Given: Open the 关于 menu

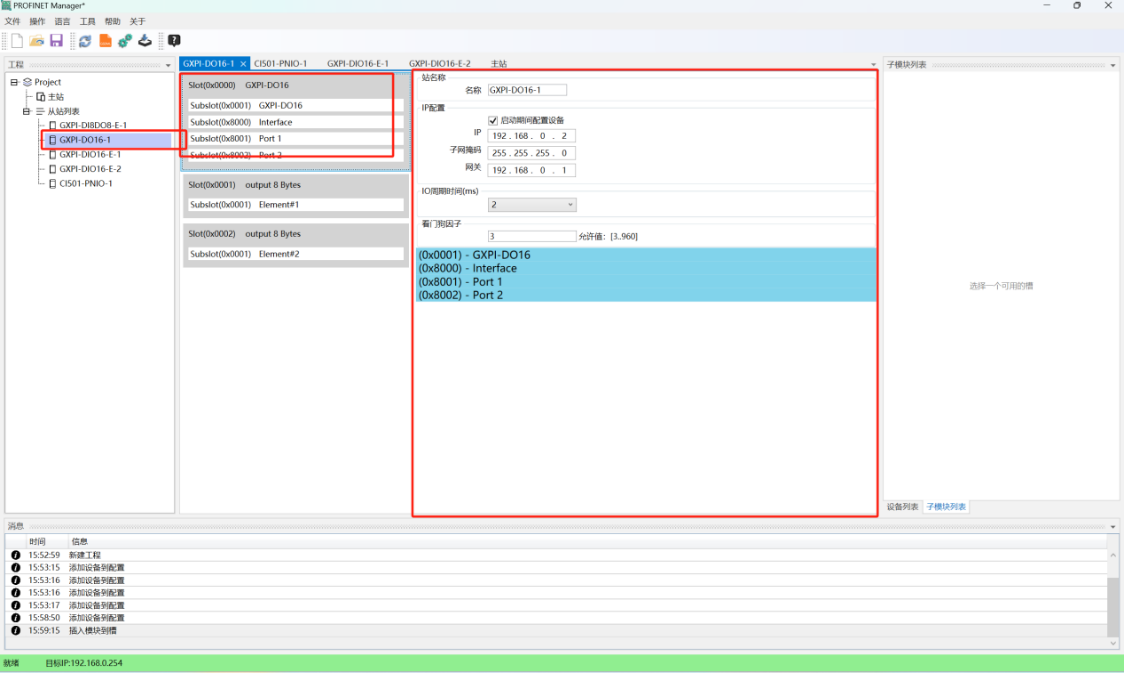Looking at the screenshot, I should click(x=137, y=22).
